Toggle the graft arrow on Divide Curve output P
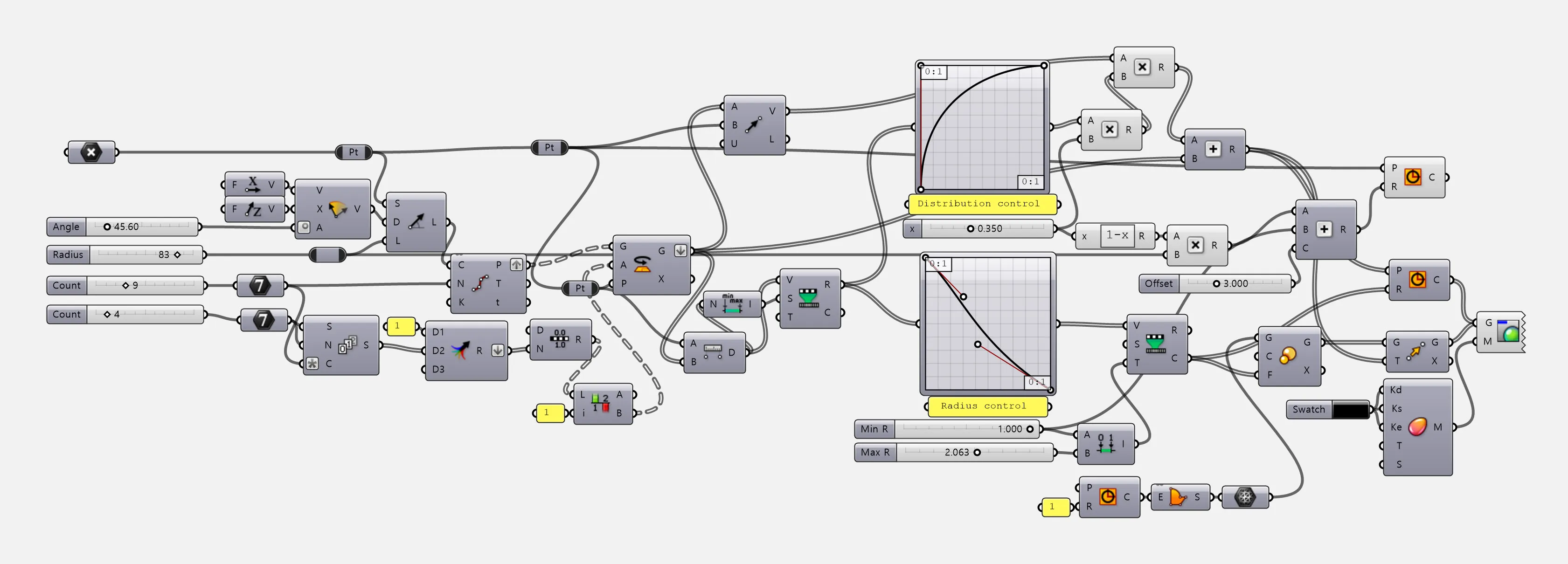This screenshot has height=564, width=1568. tap(516, 265)
